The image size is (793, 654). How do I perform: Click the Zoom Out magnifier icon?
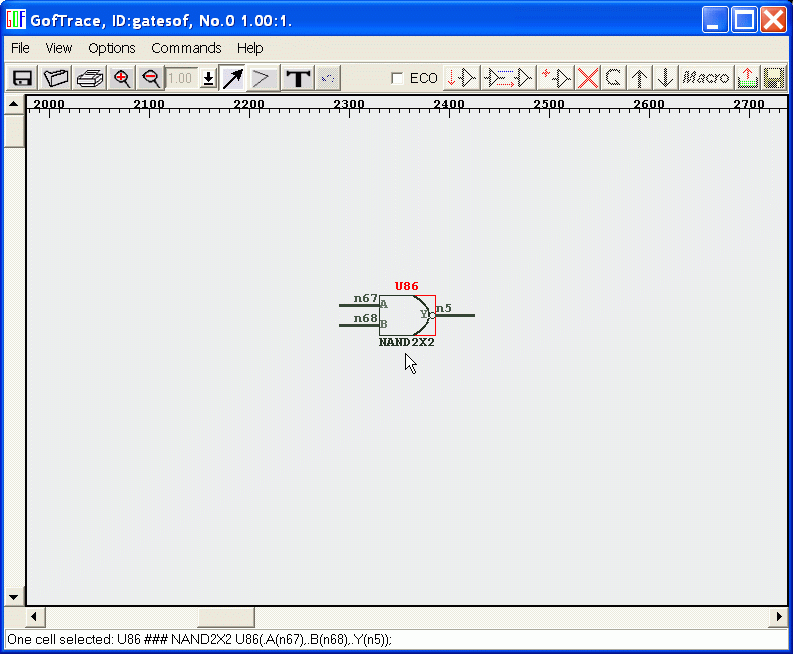[x=150, y=78]
